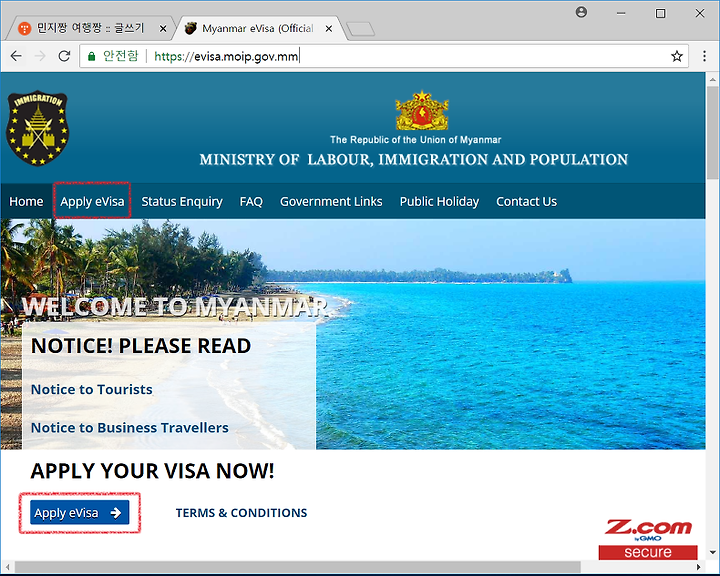Bookmark page with star icon
720x576 pixels.
[676, 56]
